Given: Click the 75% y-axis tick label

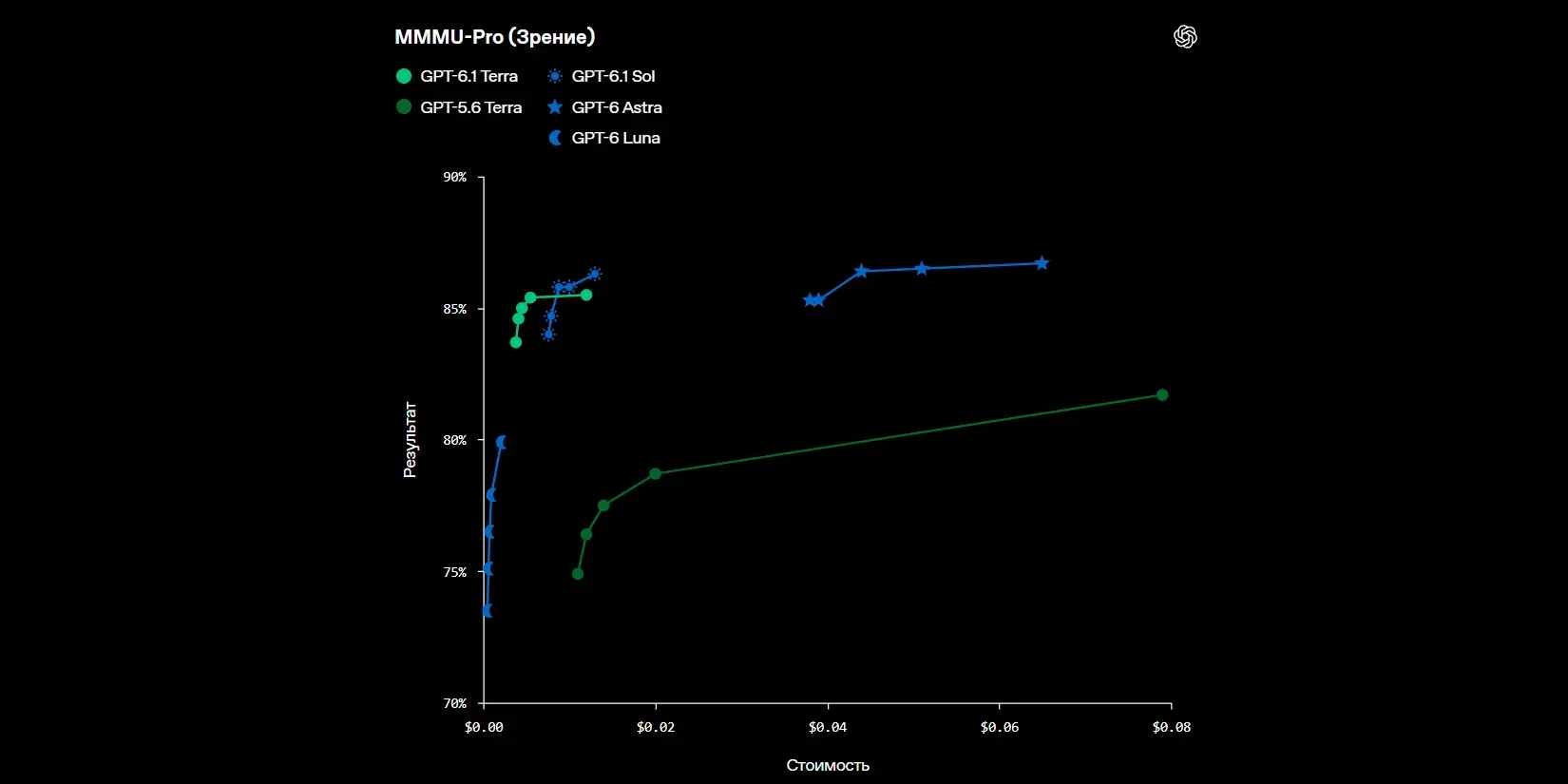Looking at the screenshot, I should pyautogui.click(x=455, y=573).
